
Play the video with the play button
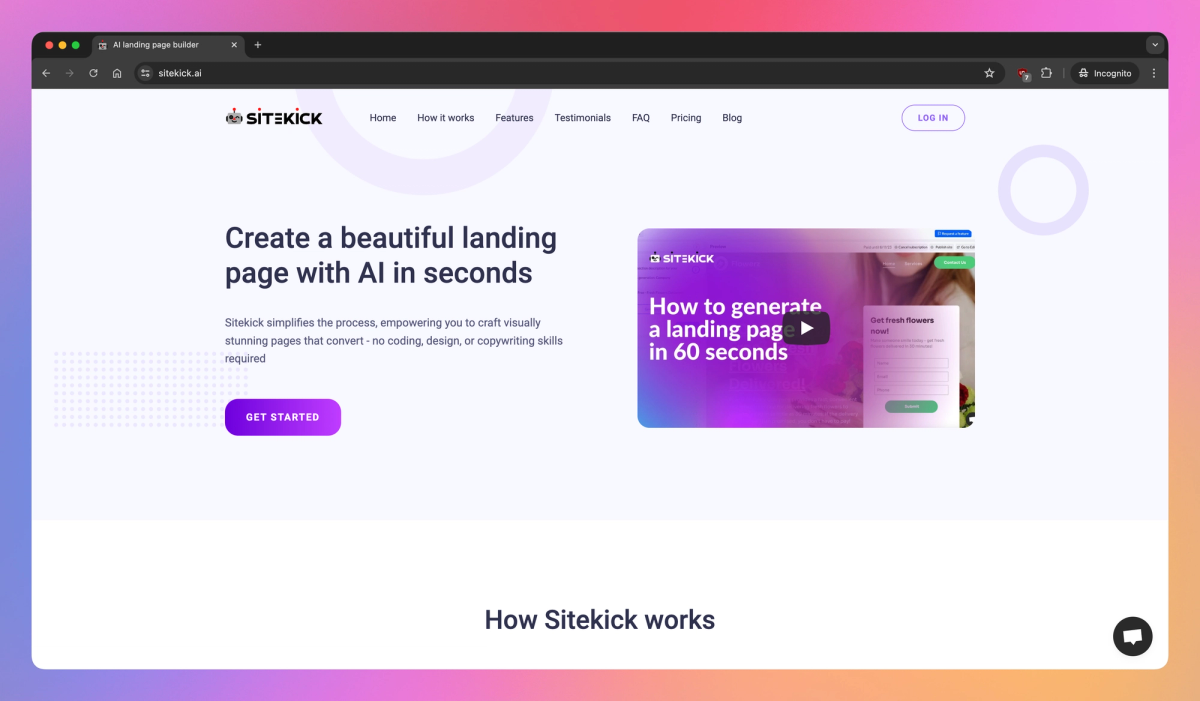click(806, 328)
